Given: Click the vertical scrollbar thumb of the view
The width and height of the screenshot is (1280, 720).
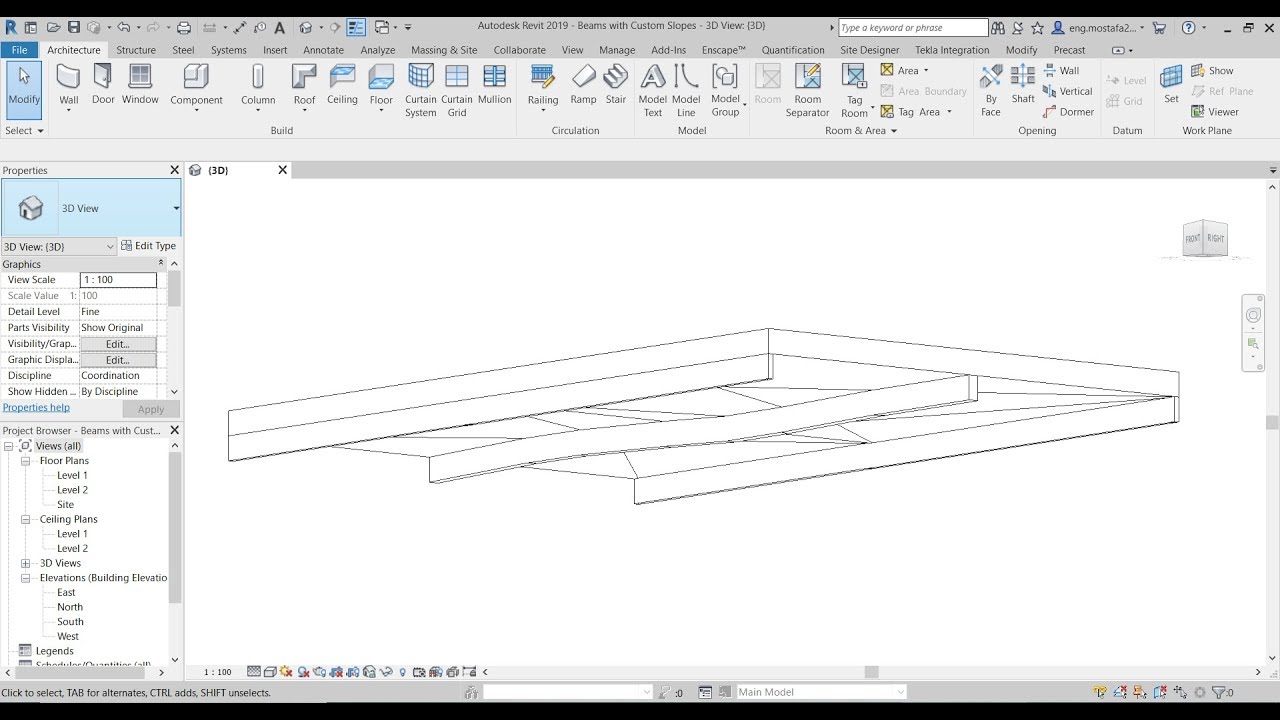Looking at the screenshot, I should (1272, 422).
